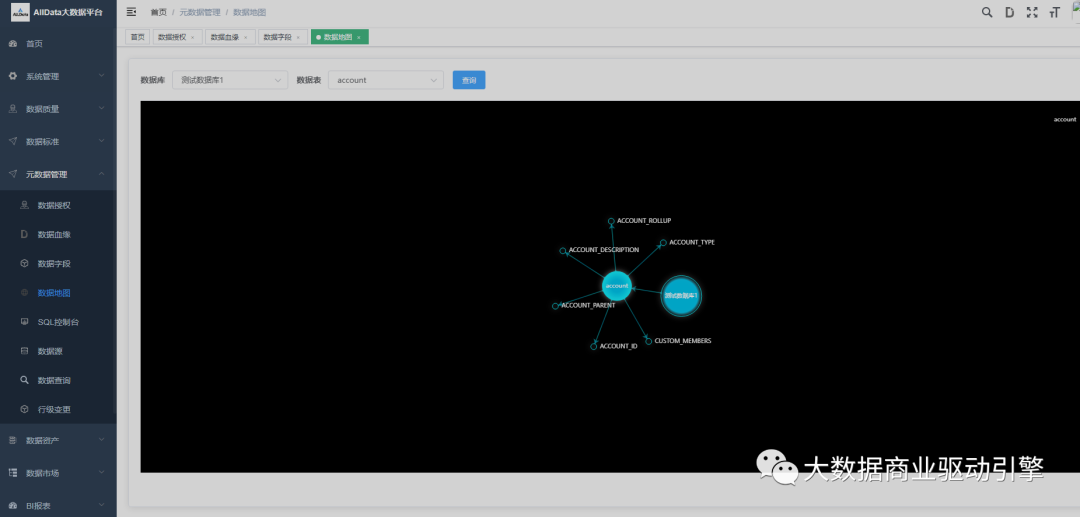Open the 数据库 dropdown
The width and height of the screenshot is (1080, 517).
(x=229, y=80)
